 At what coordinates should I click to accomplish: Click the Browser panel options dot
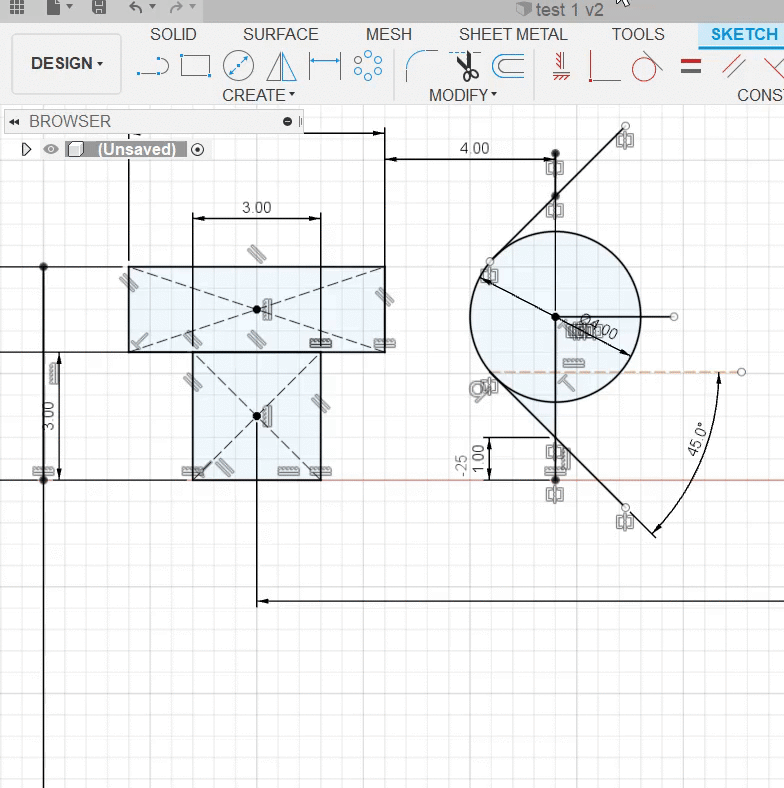pos(287,121)
